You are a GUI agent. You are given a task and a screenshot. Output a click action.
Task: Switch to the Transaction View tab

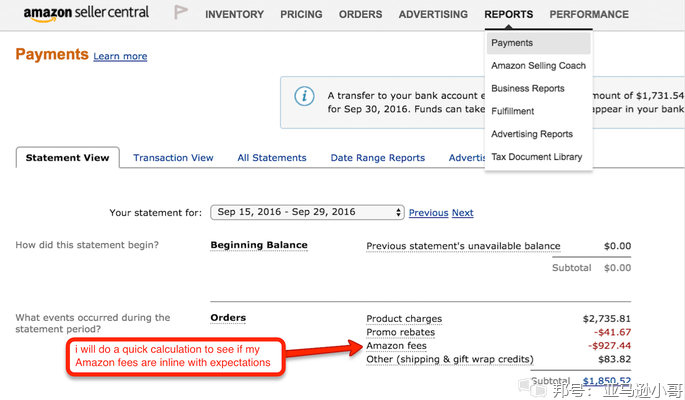coord(173,158)
